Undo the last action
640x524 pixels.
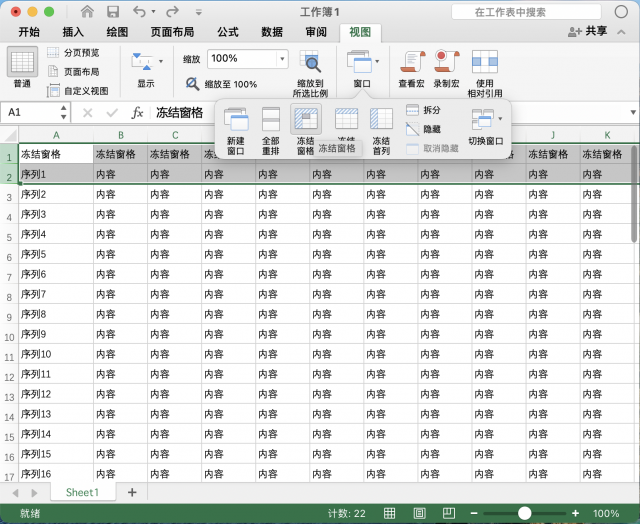pos(140,12)
